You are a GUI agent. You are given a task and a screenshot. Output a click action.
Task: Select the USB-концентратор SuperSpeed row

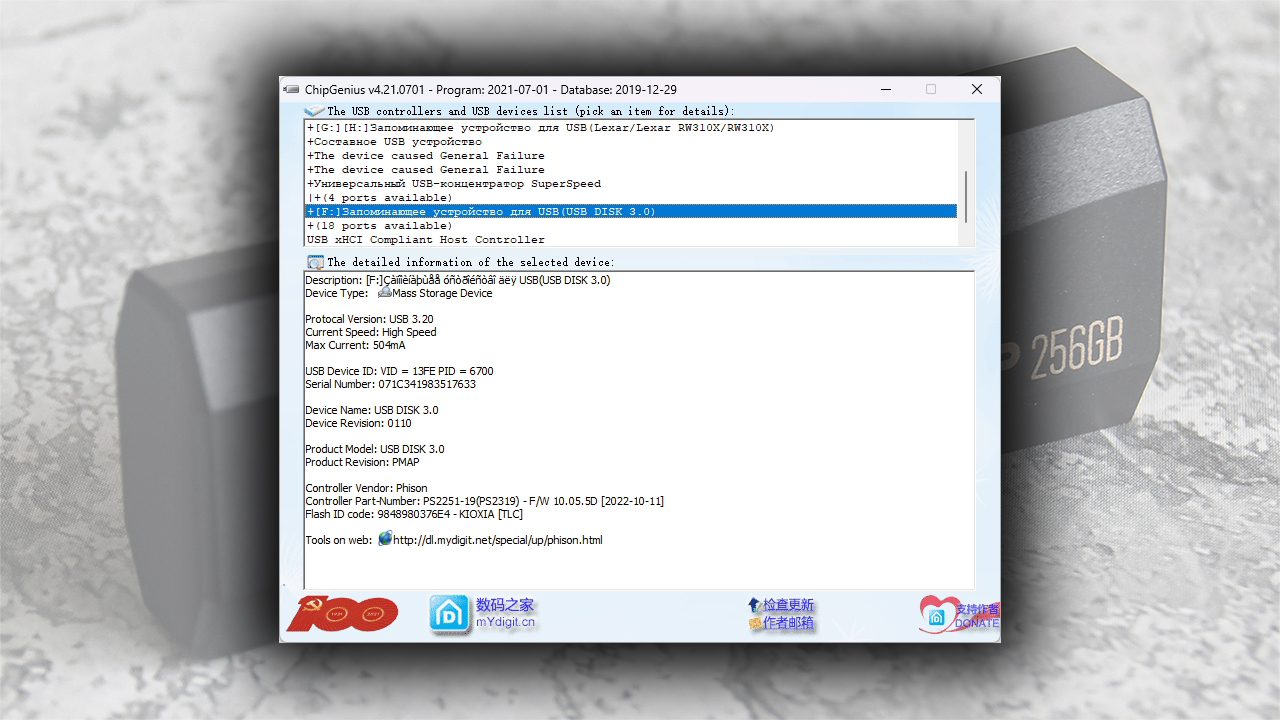tap(630, 184)
